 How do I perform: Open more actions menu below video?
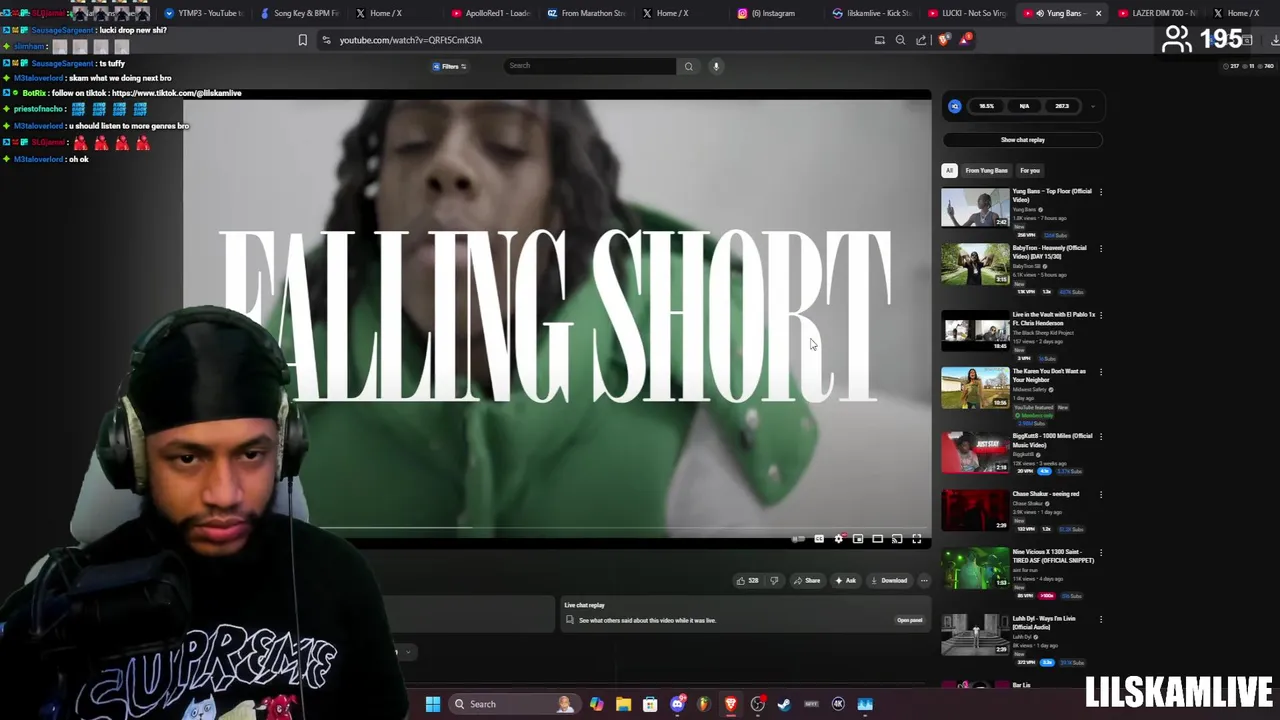(x=924, y=580)
